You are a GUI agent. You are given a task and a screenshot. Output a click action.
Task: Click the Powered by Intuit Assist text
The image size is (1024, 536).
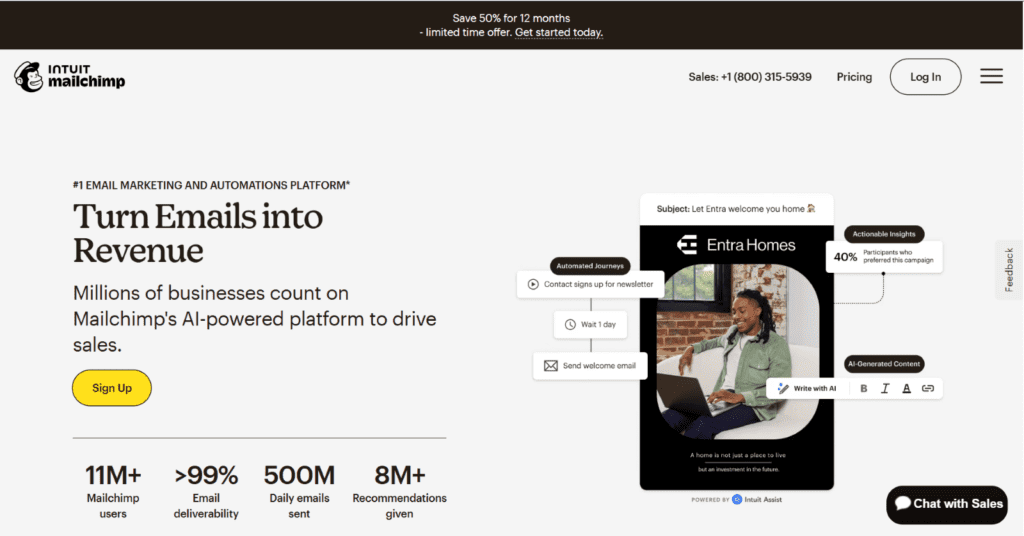tap(737, 499)
